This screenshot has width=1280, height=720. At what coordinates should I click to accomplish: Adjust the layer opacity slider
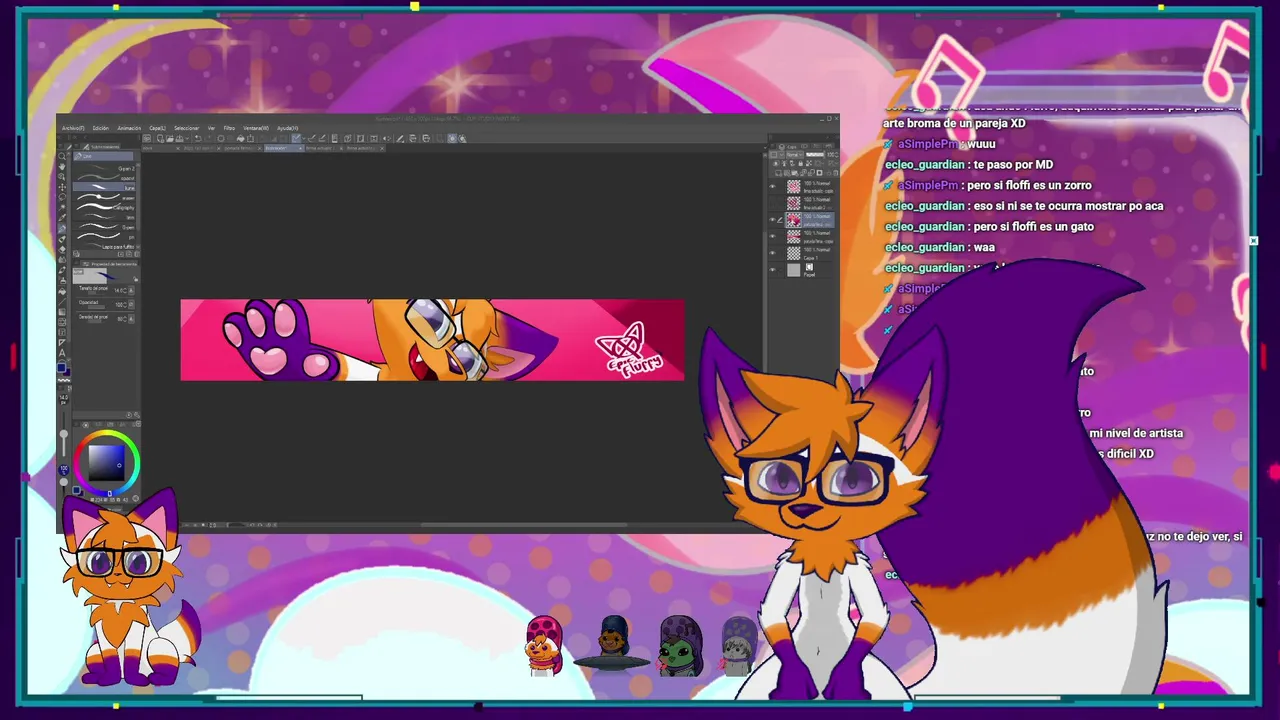pos(815,155)
